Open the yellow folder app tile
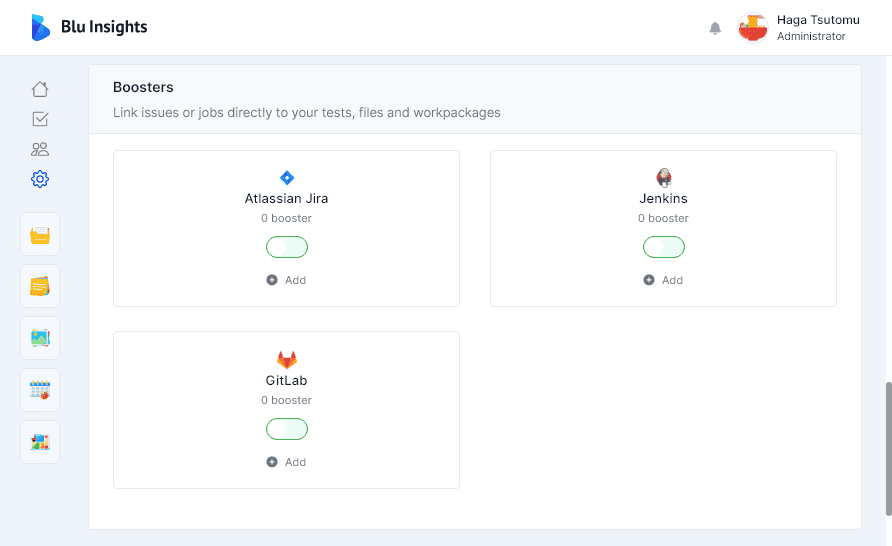 (40, 234)
